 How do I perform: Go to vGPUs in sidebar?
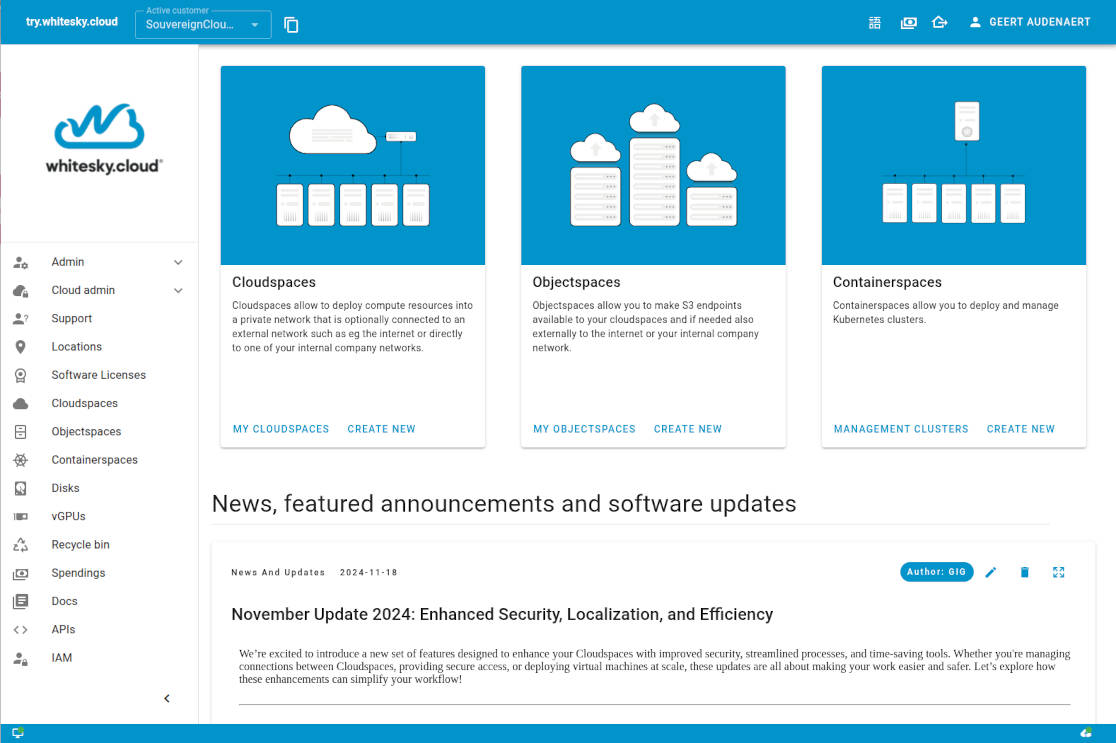coord(68,517)
